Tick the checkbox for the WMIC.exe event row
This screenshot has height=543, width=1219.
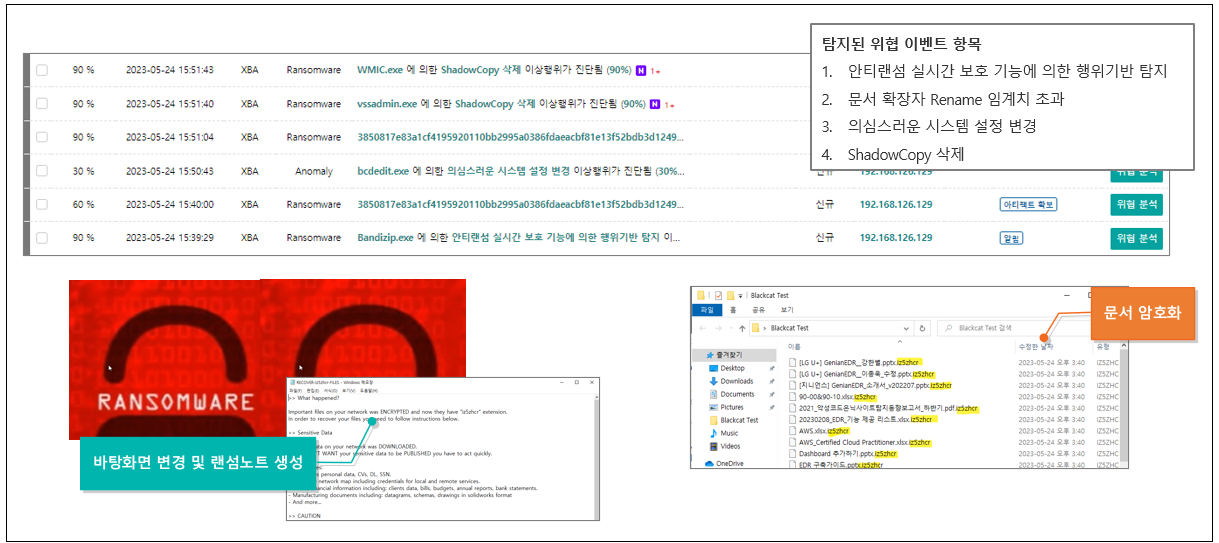click(x=42, y=70)
